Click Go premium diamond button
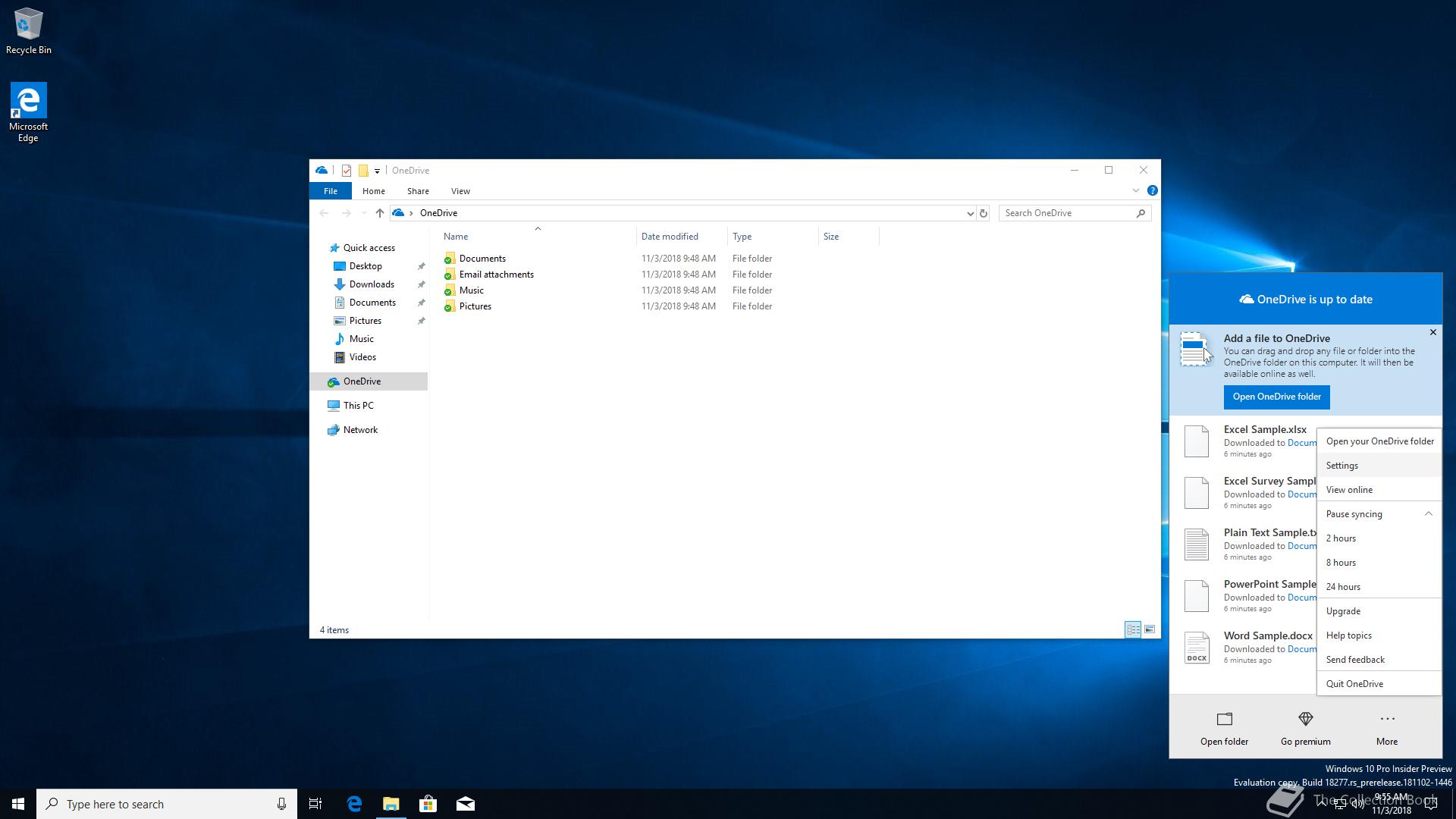 click(x=1305, y=729)
